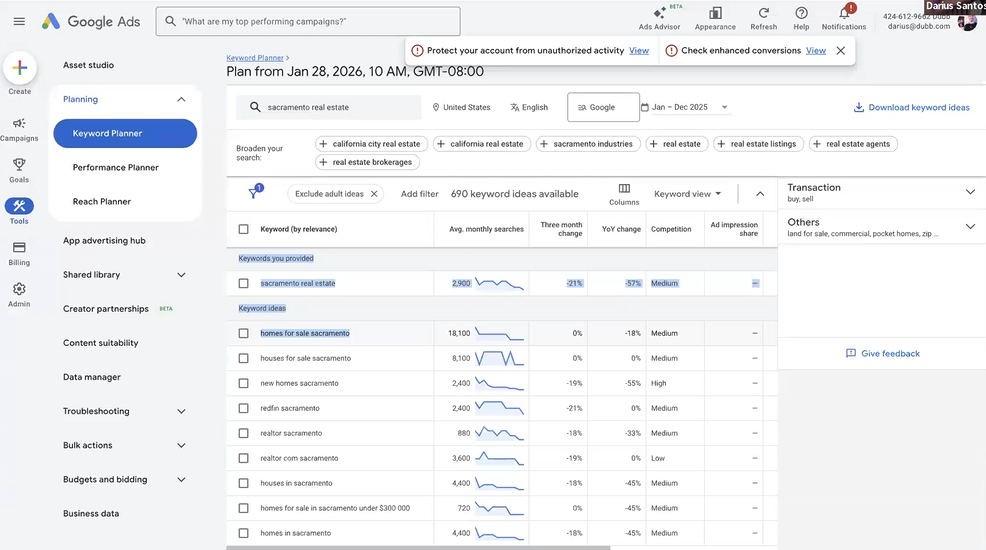Viewport: 986px width, 550px height.
Task: Expand the Bulk actions section
Action: pyautogui.click(x=181, y=445)
